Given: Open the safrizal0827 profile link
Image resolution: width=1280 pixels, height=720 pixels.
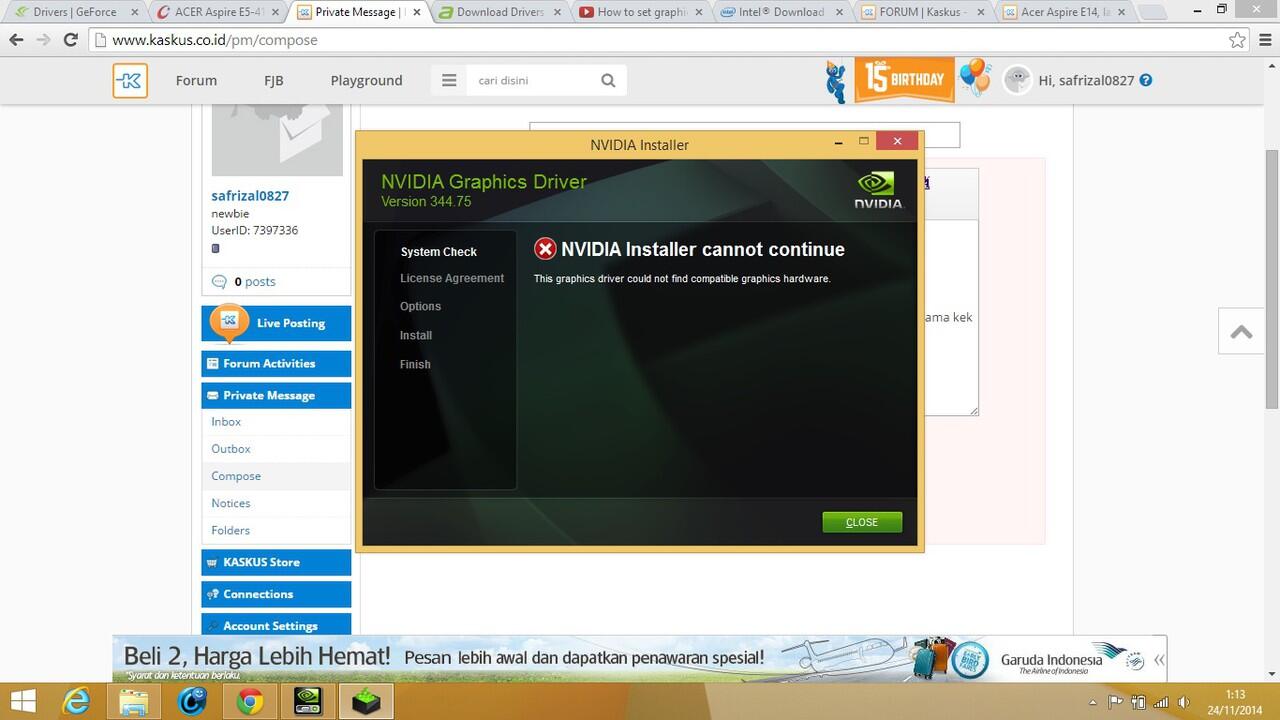Looking at the screenshot, I should (250, 196).
